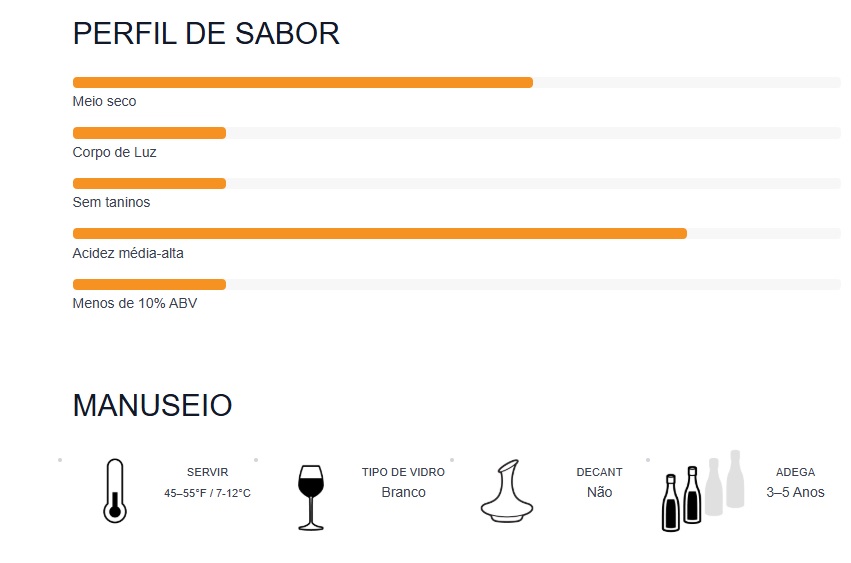Viewport: 851px width, 563px height.
Task: Click the 45–55°F / 7-12°C temperature text
Action: (207, 493)
